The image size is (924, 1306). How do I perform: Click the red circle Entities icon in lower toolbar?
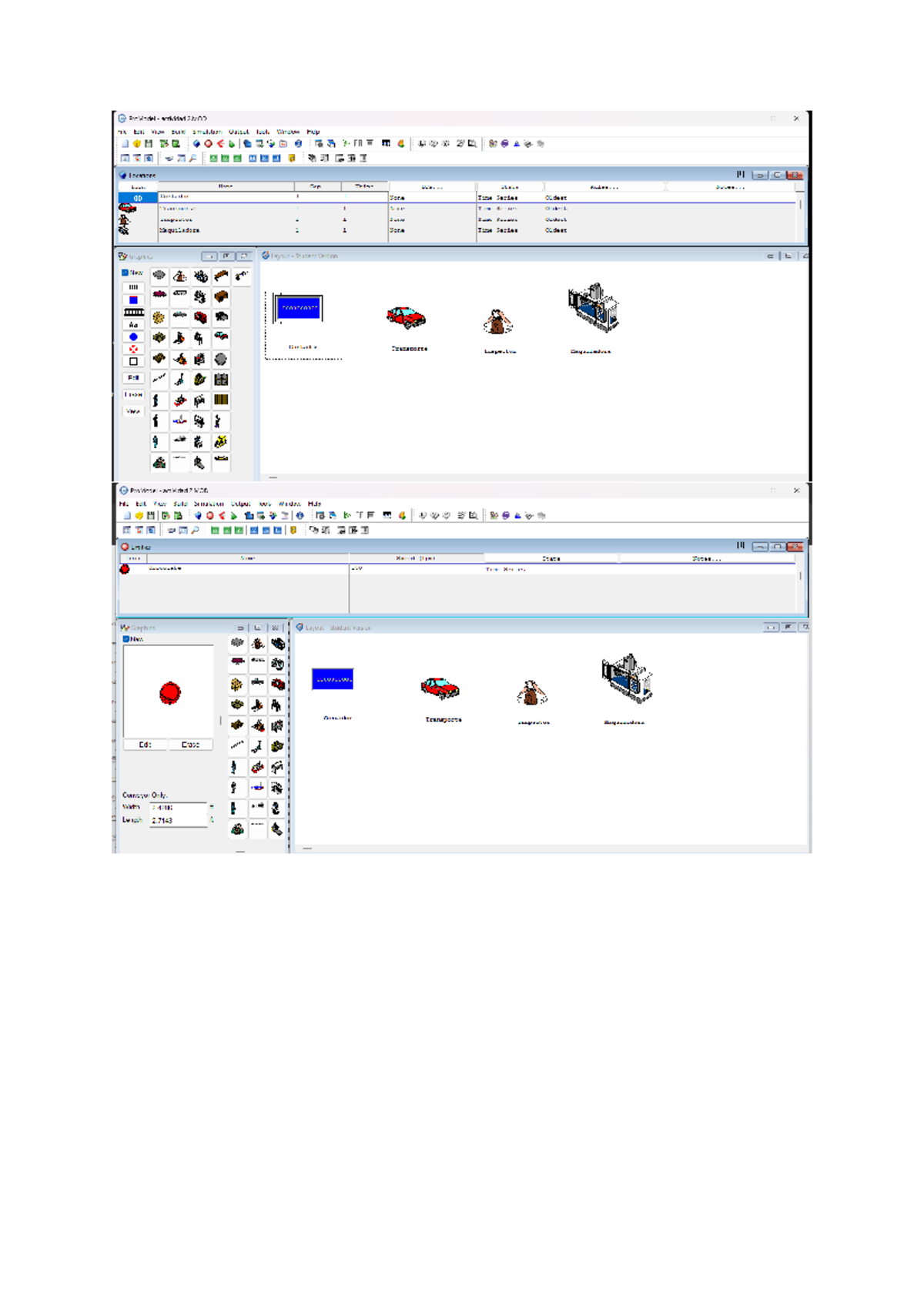tap(209, 515)
